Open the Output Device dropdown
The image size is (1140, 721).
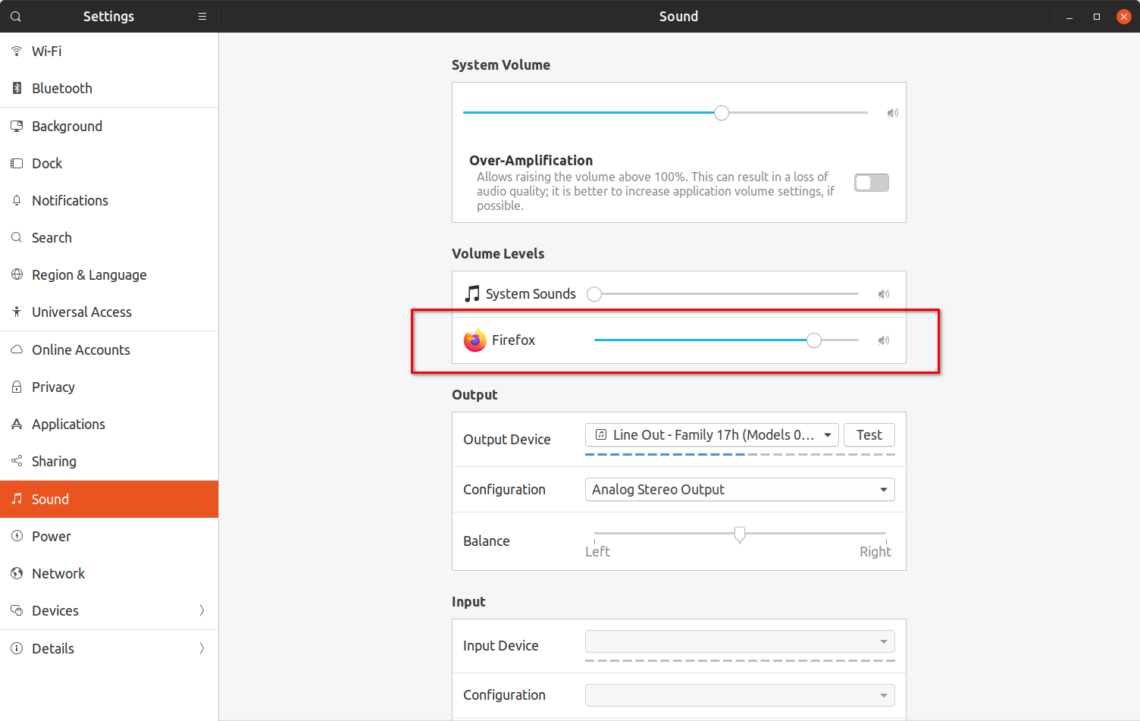click(x=712, y=435)
